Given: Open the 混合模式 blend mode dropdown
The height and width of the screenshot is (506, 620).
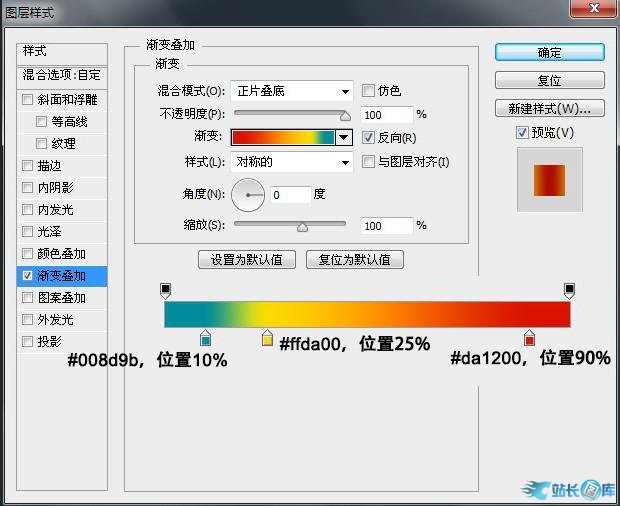Looking at the screenshot, I should [292, 91].
